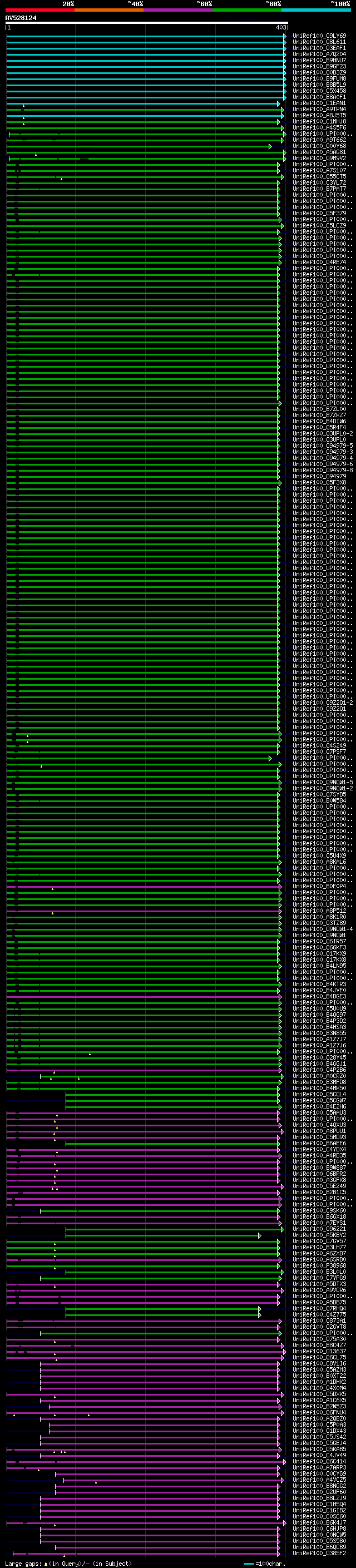The width and height of the screenshot is (356, 1568).
Task: Select the UniRef100_Q5F379 label
Action: click(319, 213)
